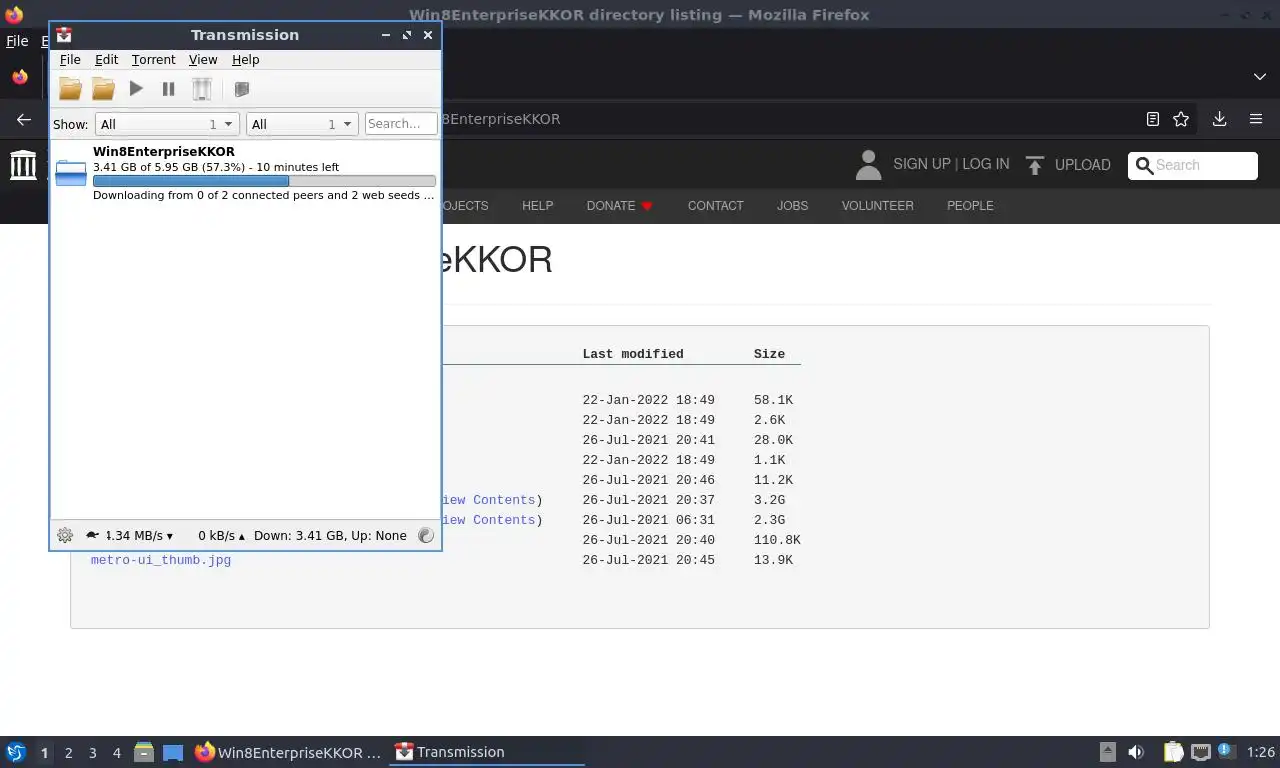Click the upload arrow icon

(x=1035, y=165)
